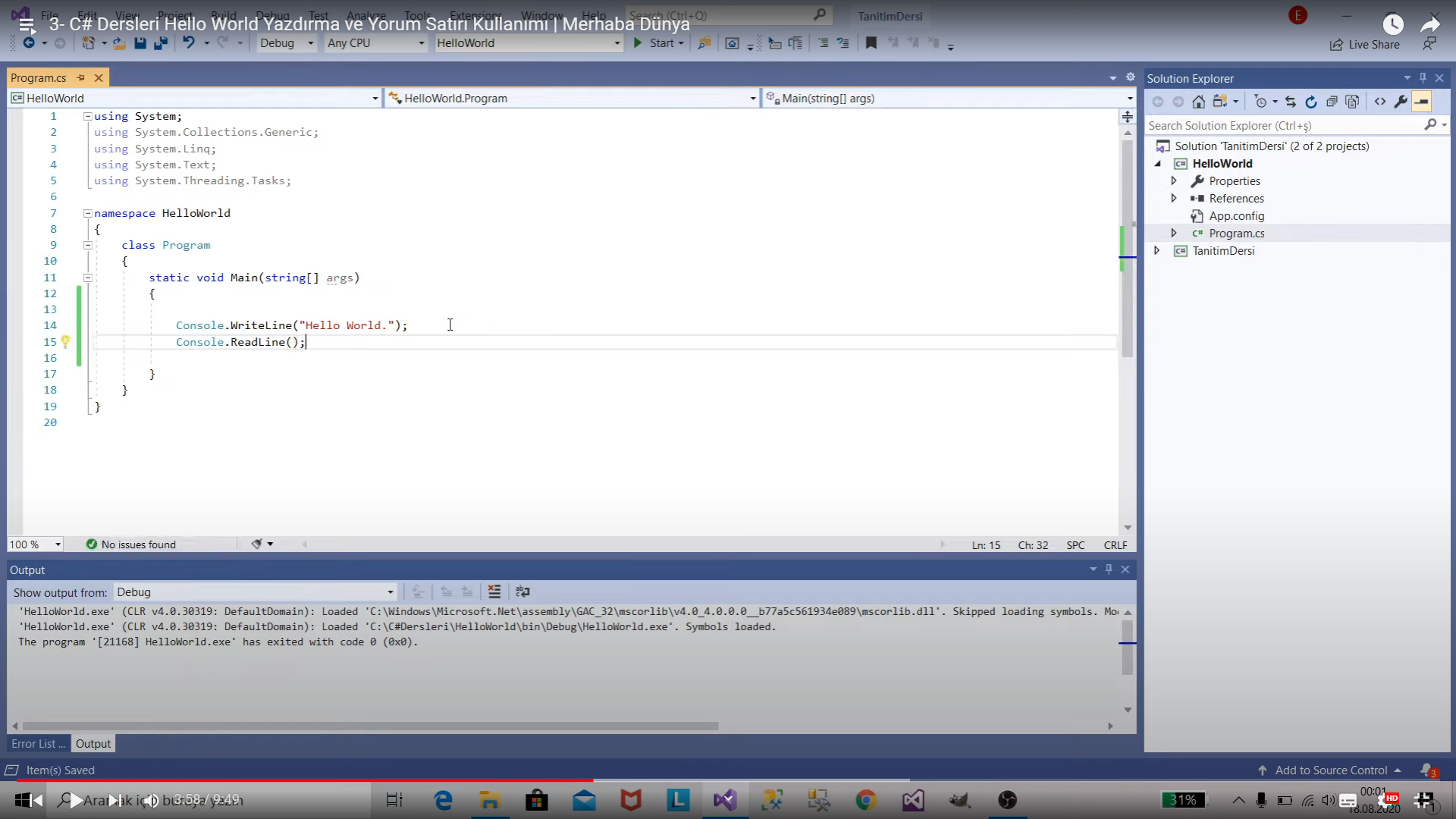This screenshot has height=819, width=1456.
Task: Pin the Output window
Action: click(1109, 570)
